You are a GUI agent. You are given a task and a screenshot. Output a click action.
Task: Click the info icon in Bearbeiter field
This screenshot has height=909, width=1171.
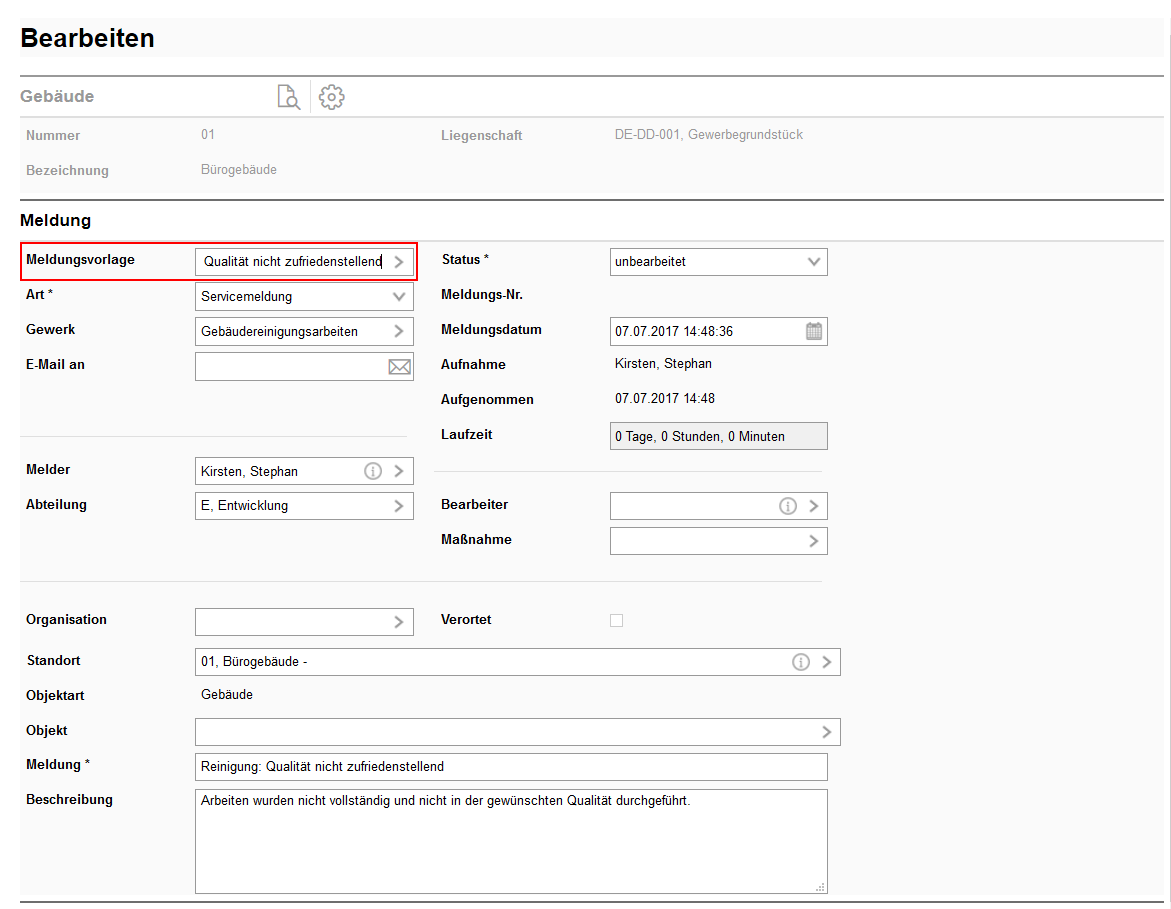(788, 506)
